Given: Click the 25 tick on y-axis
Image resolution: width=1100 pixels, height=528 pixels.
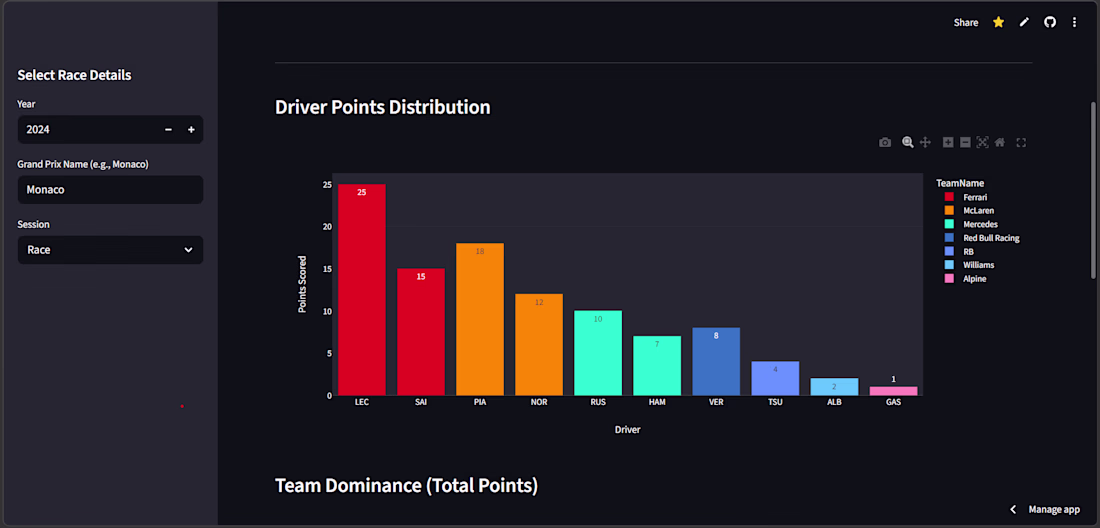Looking at the screenshot, I should point(327,184).
